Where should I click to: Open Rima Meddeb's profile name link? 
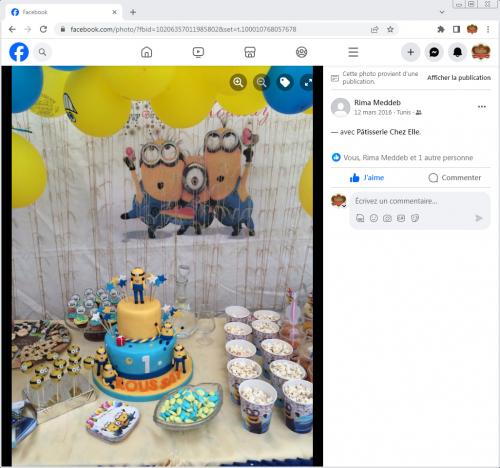coord(377,103)
